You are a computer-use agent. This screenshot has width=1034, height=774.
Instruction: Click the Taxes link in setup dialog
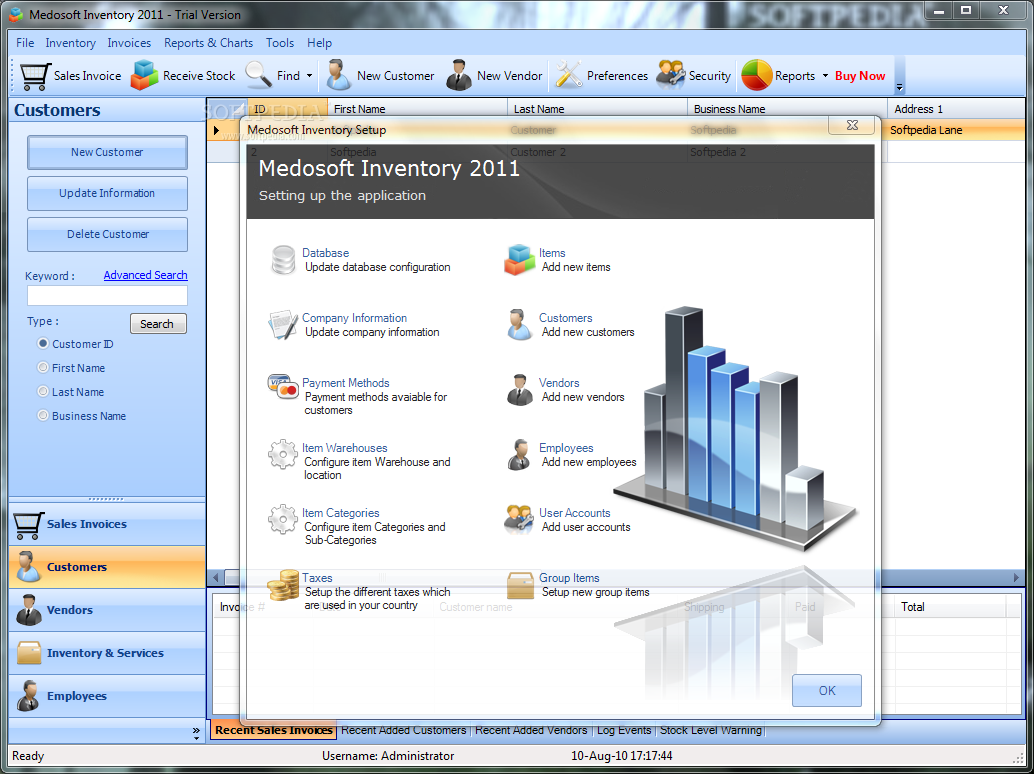(x=317, y=578)
